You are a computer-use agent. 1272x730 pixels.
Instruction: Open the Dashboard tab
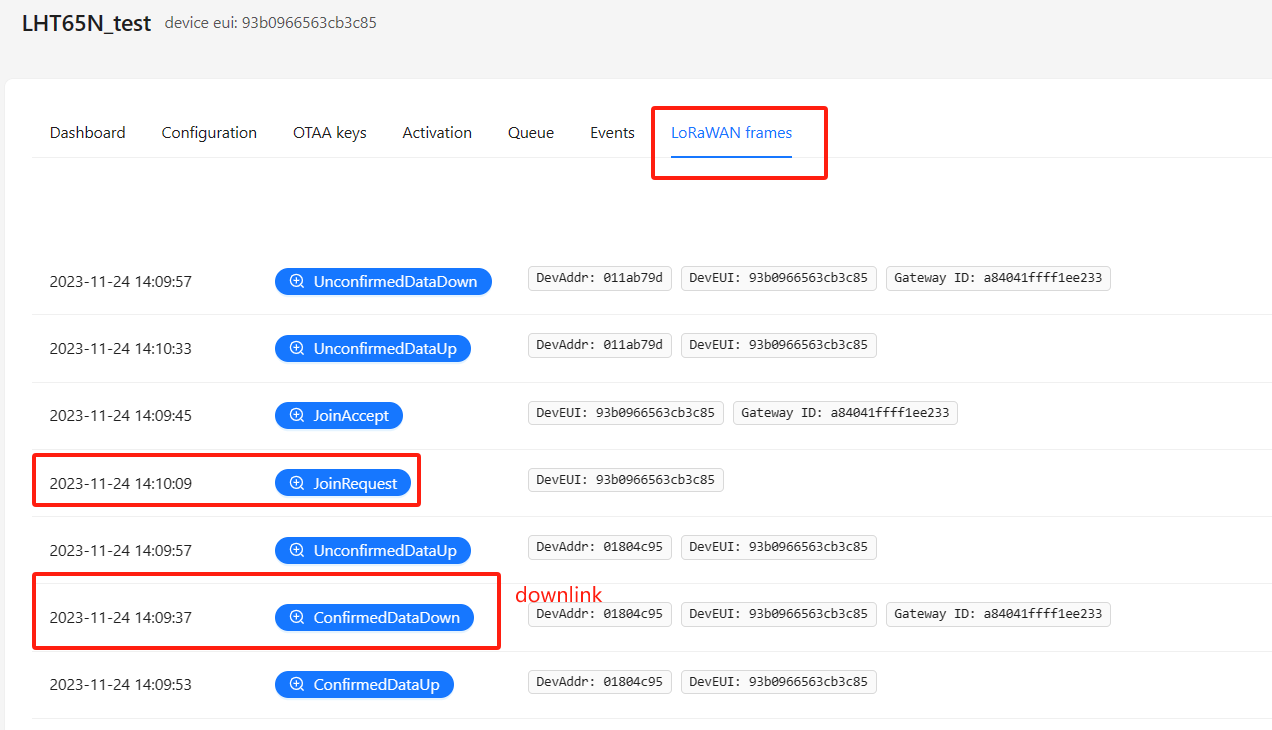pos(87,132)
